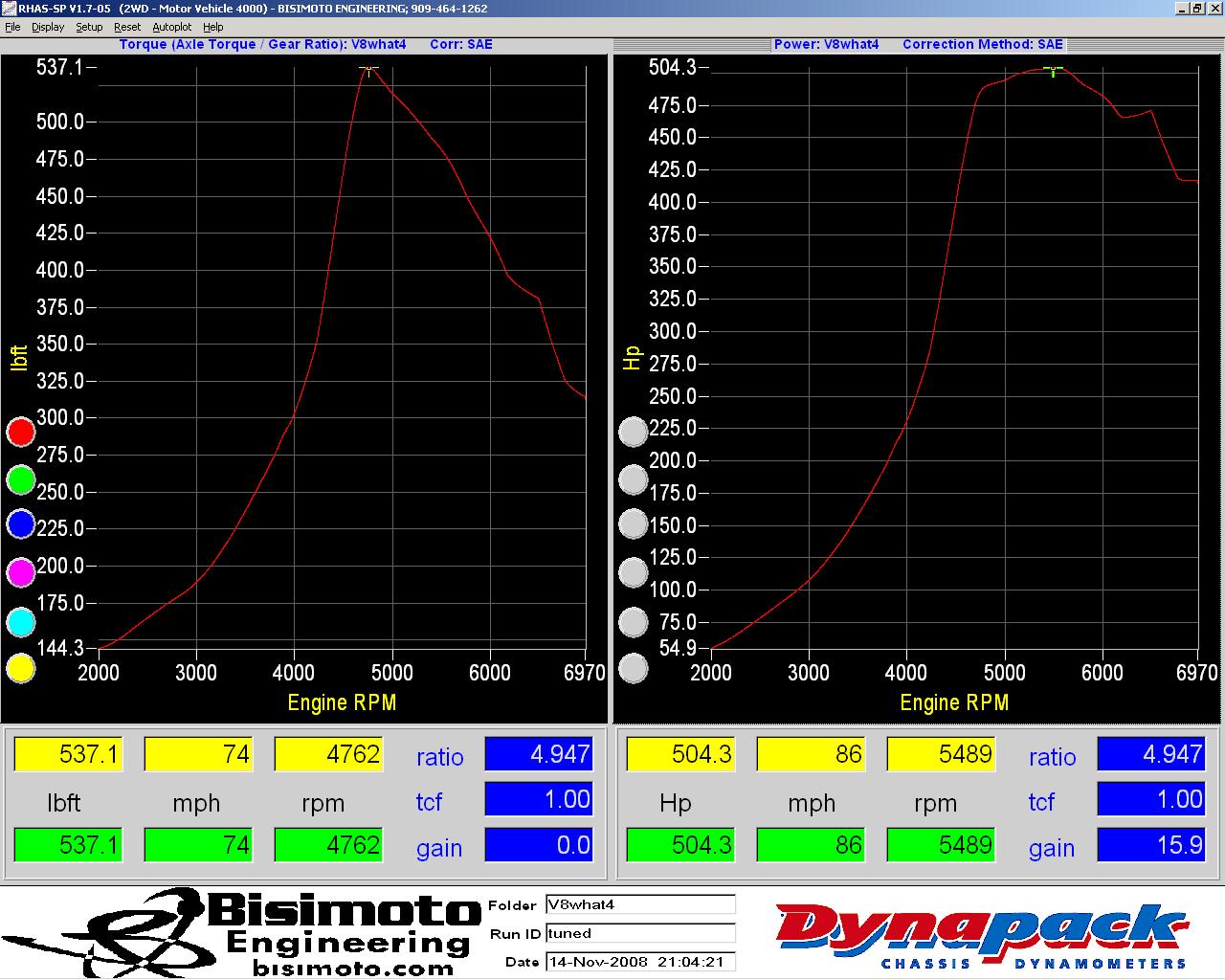Open the Autoplot menu
This screenshot has height=980, width=1225.
click(172, 27)
